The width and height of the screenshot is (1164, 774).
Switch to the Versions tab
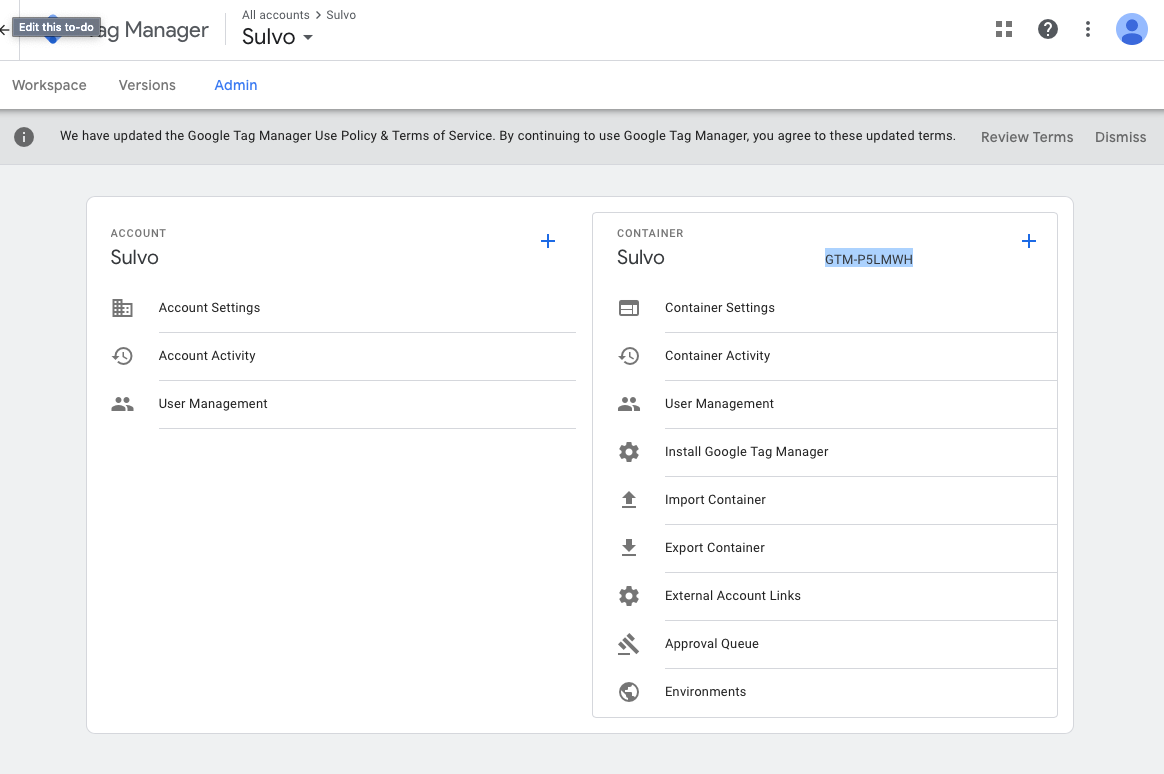(x=147, y=85)
